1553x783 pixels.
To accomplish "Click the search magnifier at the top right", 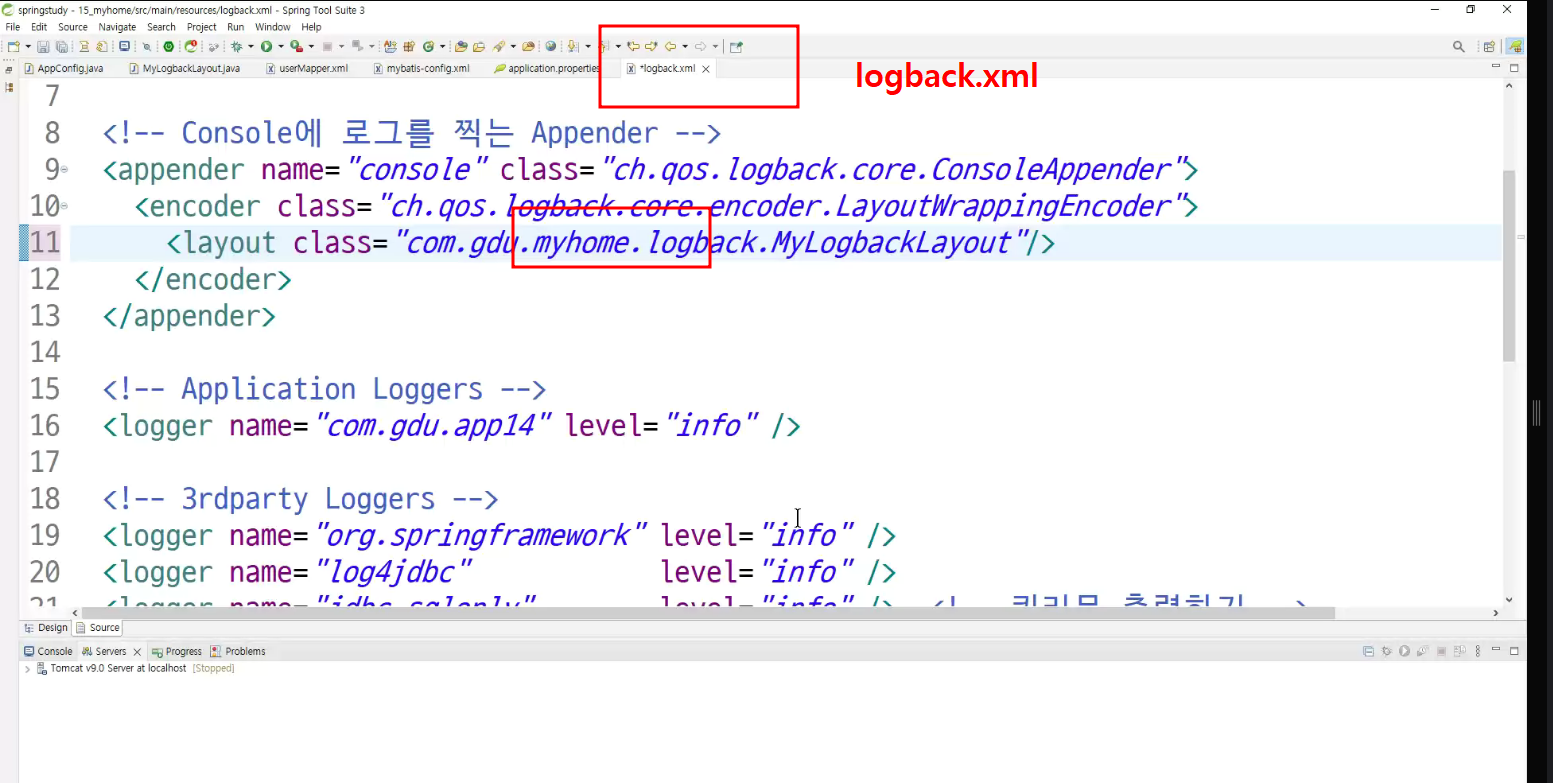I will [x=1459, y=46].
